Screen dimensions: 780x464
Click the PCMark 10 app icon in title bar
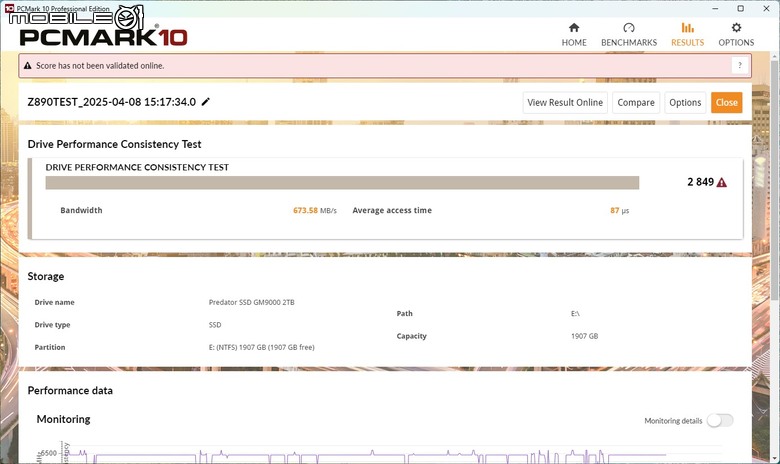coord(8,8)
